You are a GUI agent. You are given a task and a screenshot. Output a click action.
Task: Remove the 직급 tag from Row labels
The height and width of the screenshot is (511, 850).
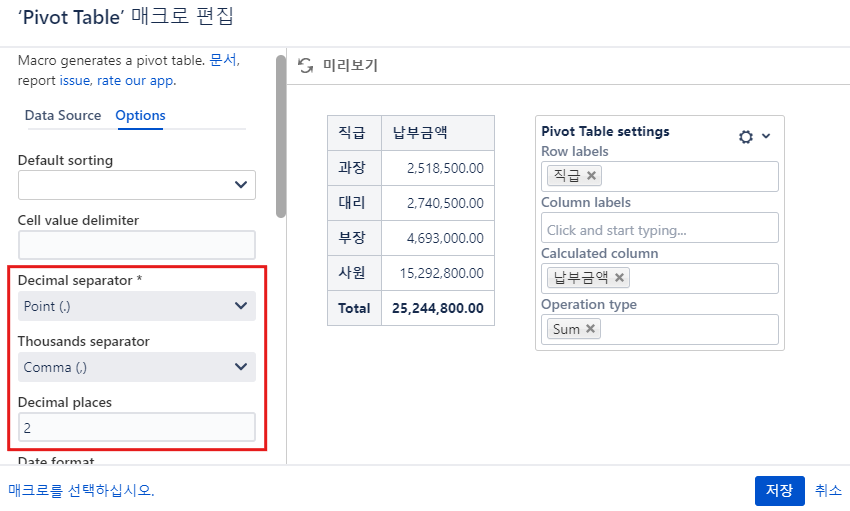point(592,176)
